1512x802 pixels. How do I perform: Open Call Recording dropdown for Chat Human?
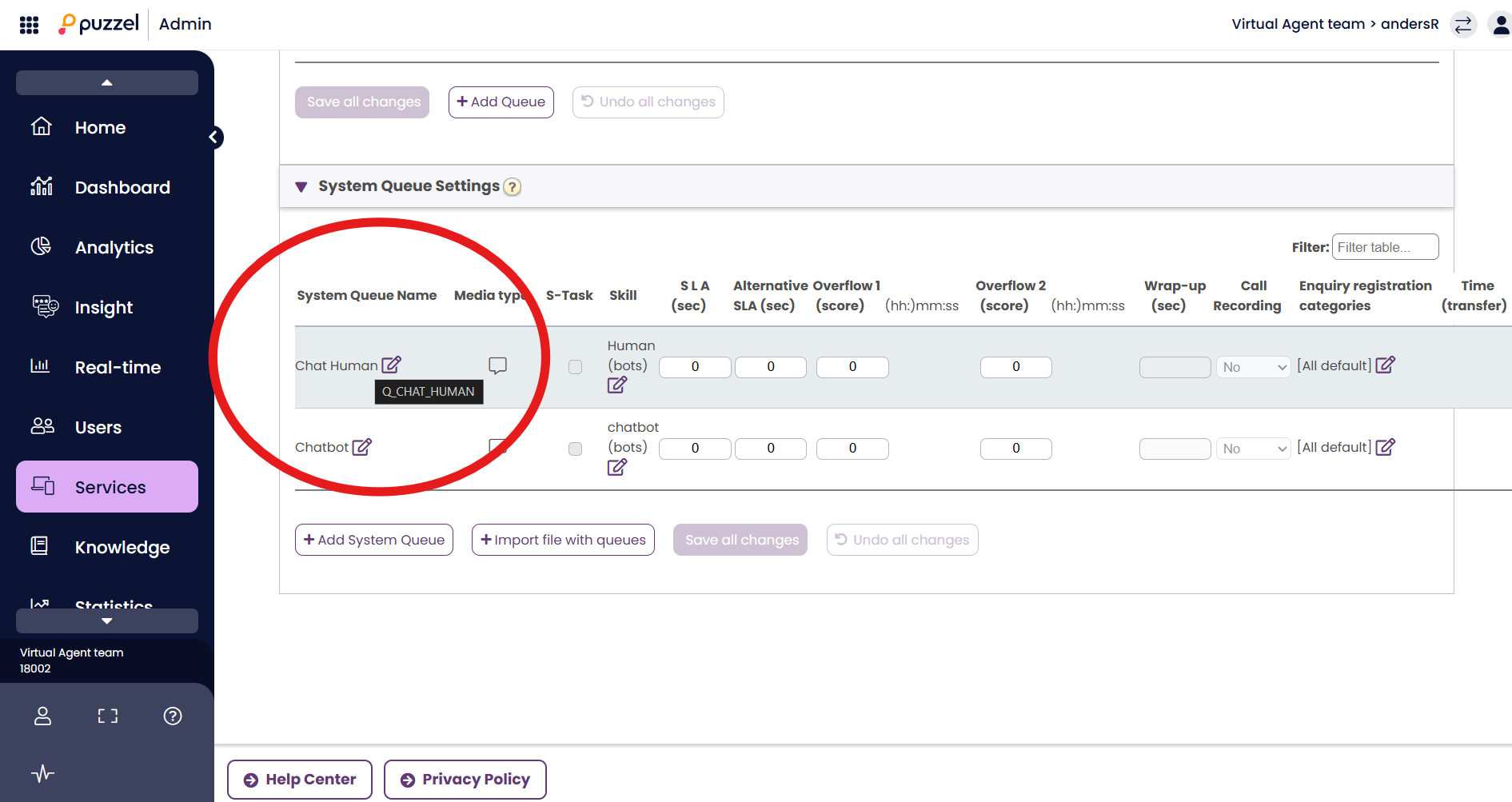pos(1253,367)
